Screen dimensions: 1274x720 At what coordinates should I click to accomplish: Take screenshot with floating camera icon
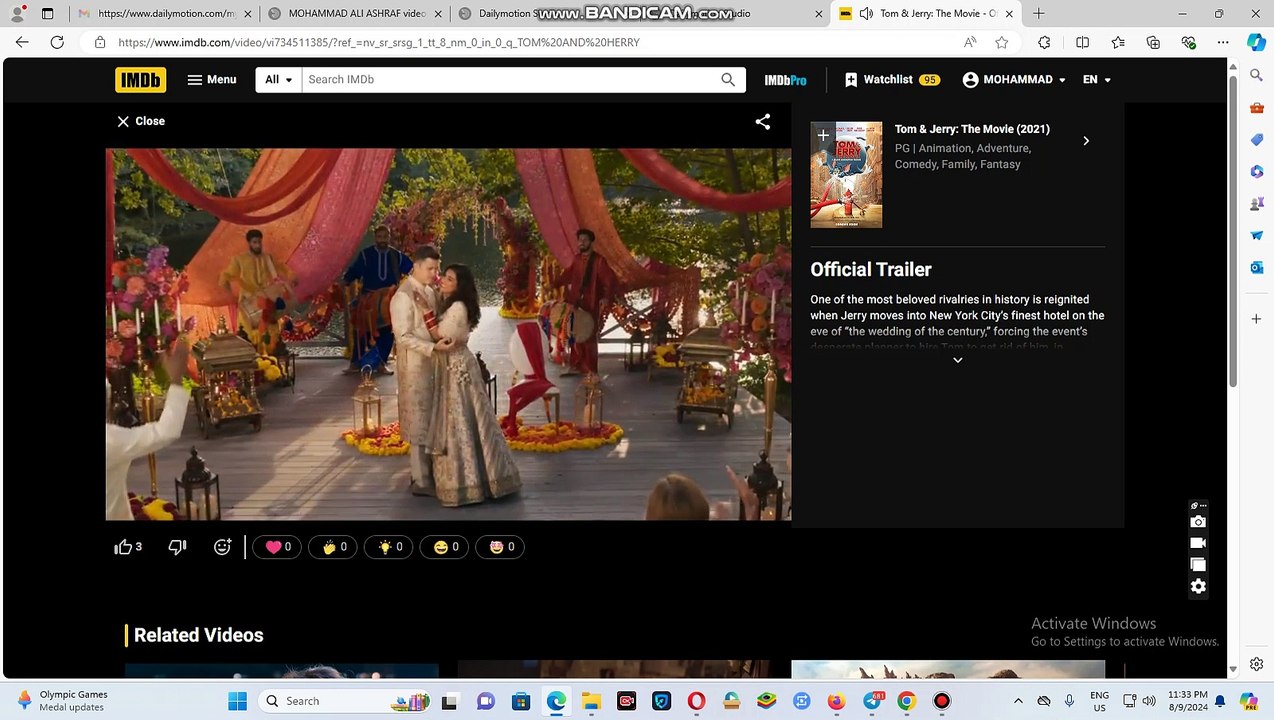pos(1198,522)
